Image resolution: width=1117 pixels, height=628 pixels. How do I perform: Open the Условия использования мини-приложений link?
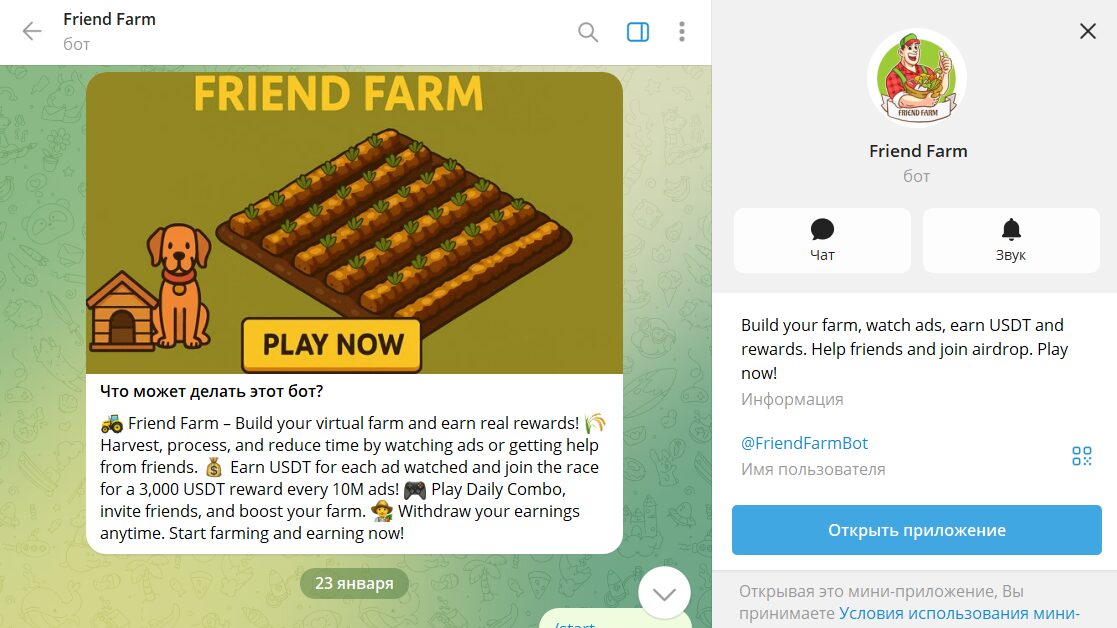(959, 613)
